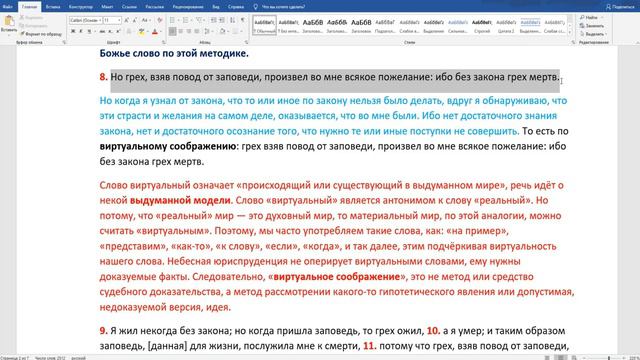Screen dimensions: 640x360
Task: Center-align the paragraph text
Action: point(181,31)
